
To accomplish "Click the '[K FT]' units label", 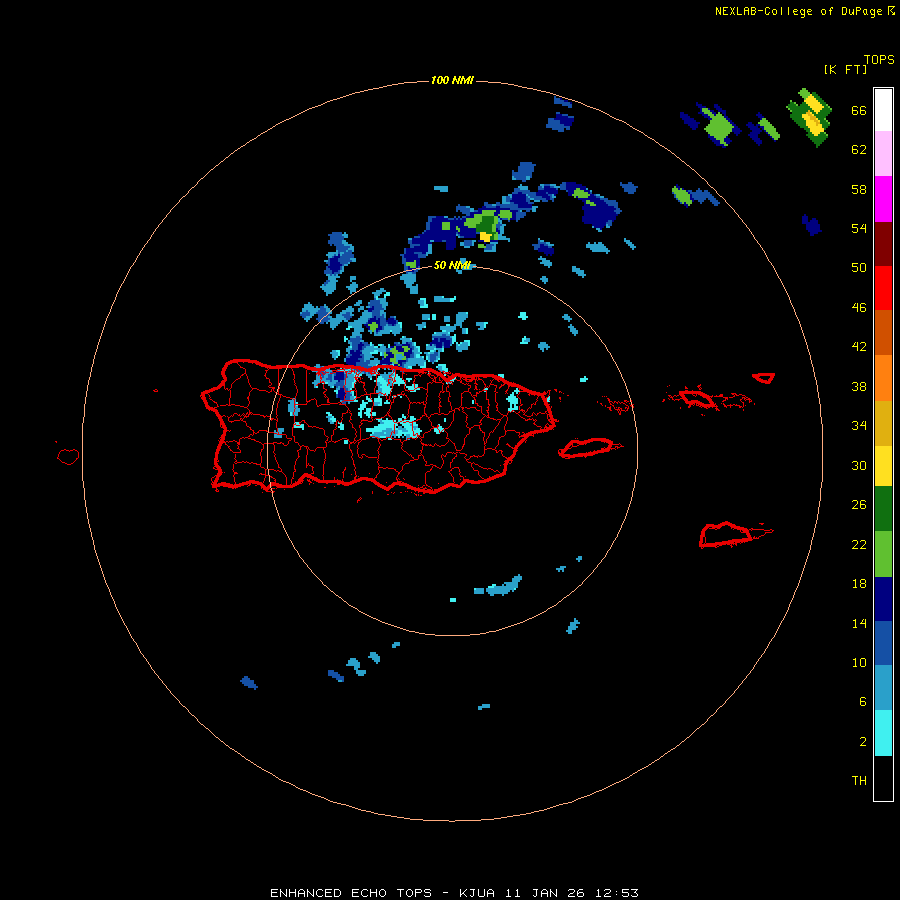I will coord(845,69).
